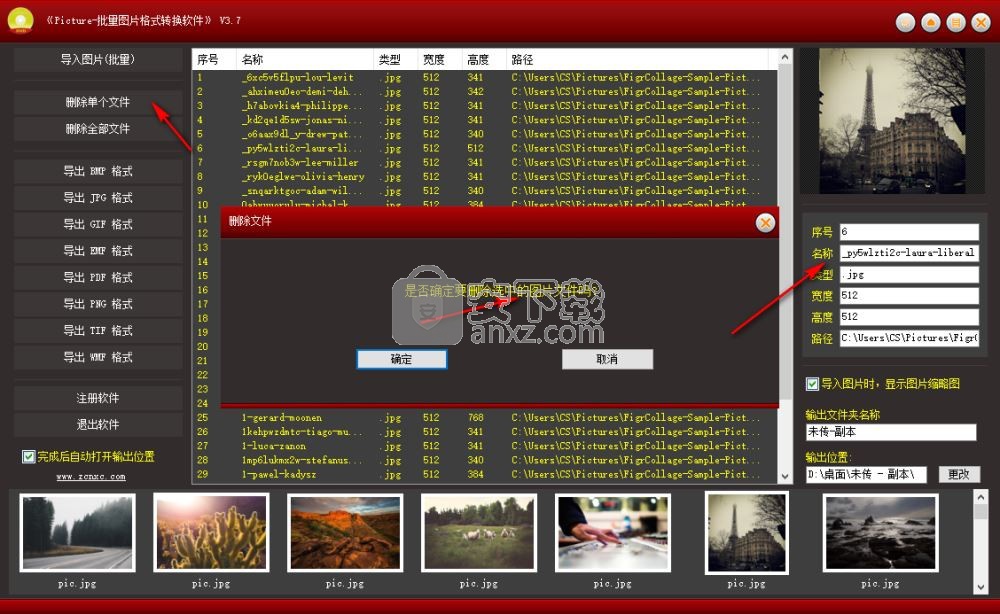Screen dimensions: 1000x614
Task: Click the 高度 column header
Action: click(x=483, y=59)
